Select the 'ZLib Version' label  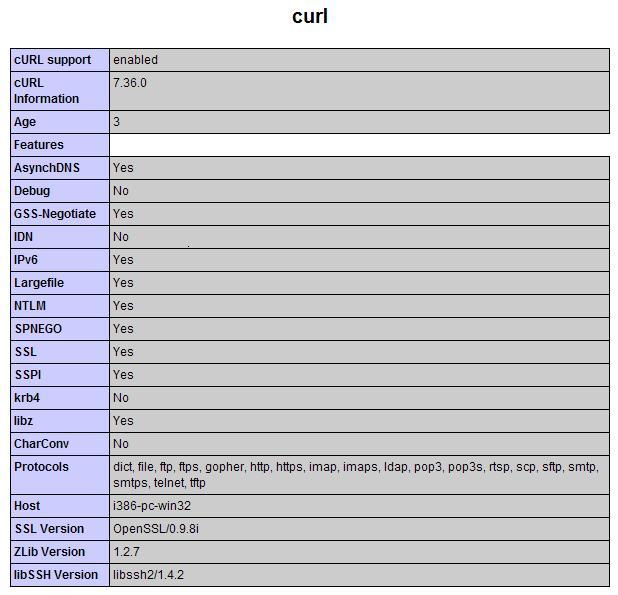[49, 552]
